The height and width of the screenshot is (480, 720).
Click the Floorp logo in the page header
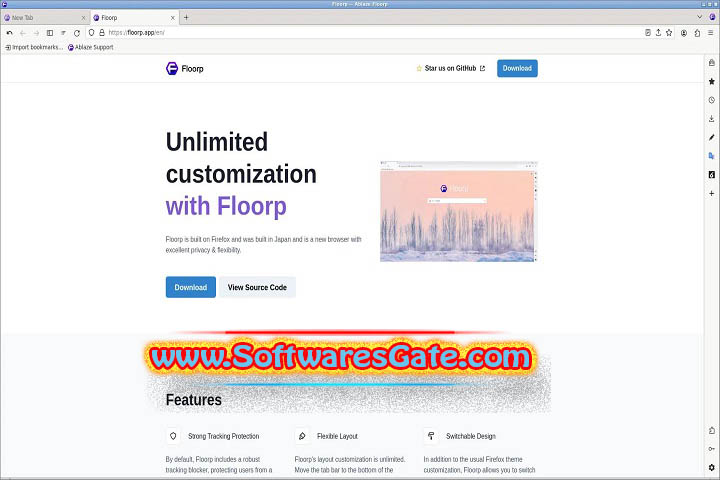pyautogui.click(x=185, y=68)
